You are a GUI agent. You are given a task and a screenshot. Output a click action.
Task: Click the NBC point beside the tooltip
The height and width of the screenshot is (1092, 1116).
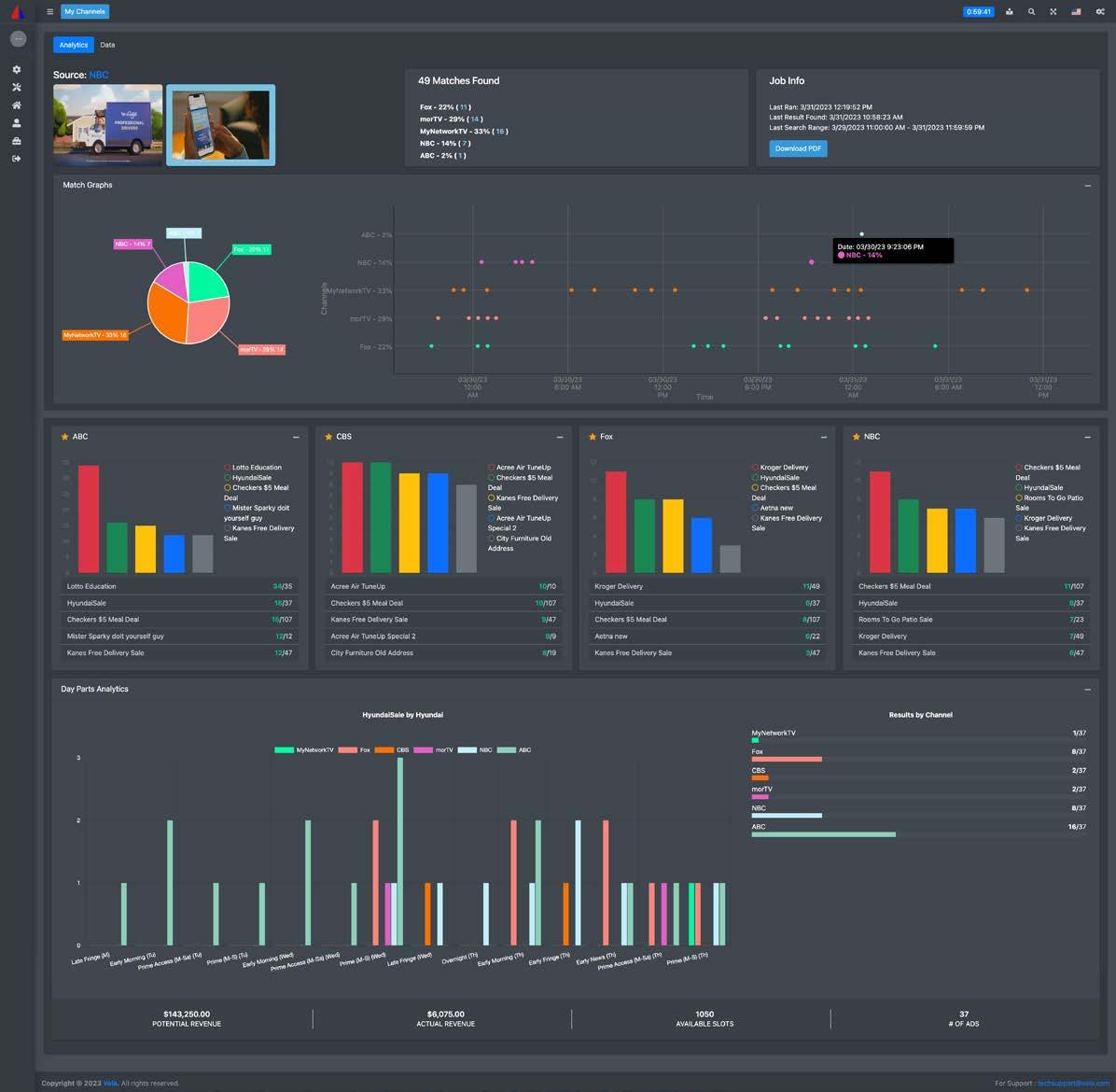812,262
